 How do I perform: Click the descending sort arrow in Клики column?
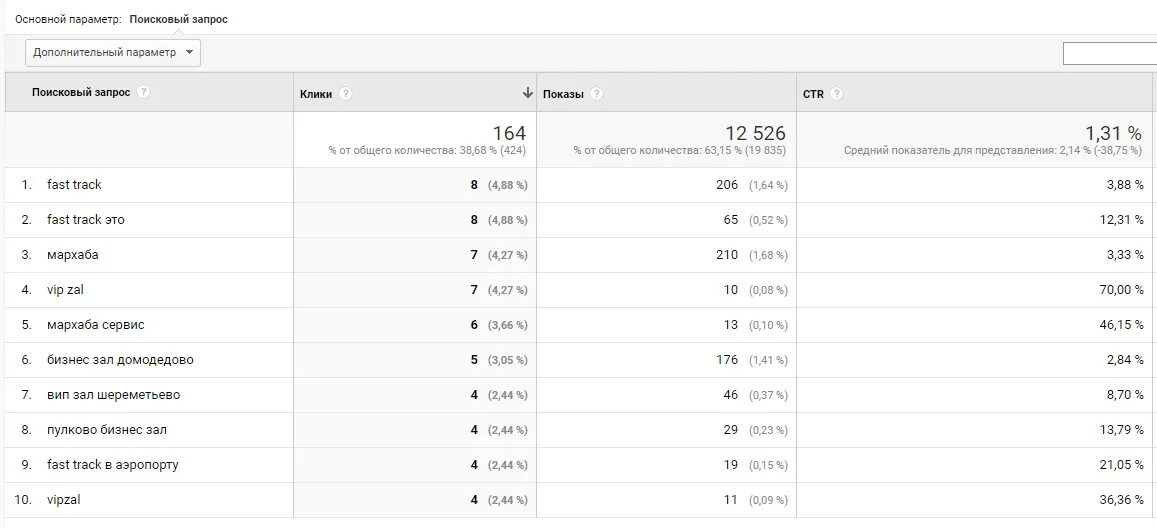click(x=527, y=93)
